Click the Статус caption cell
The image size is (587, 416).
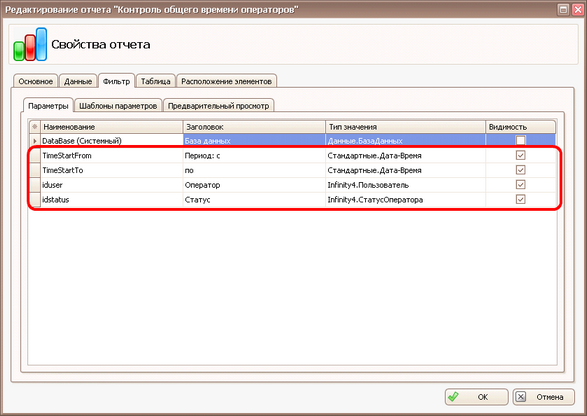click(254, 199)
